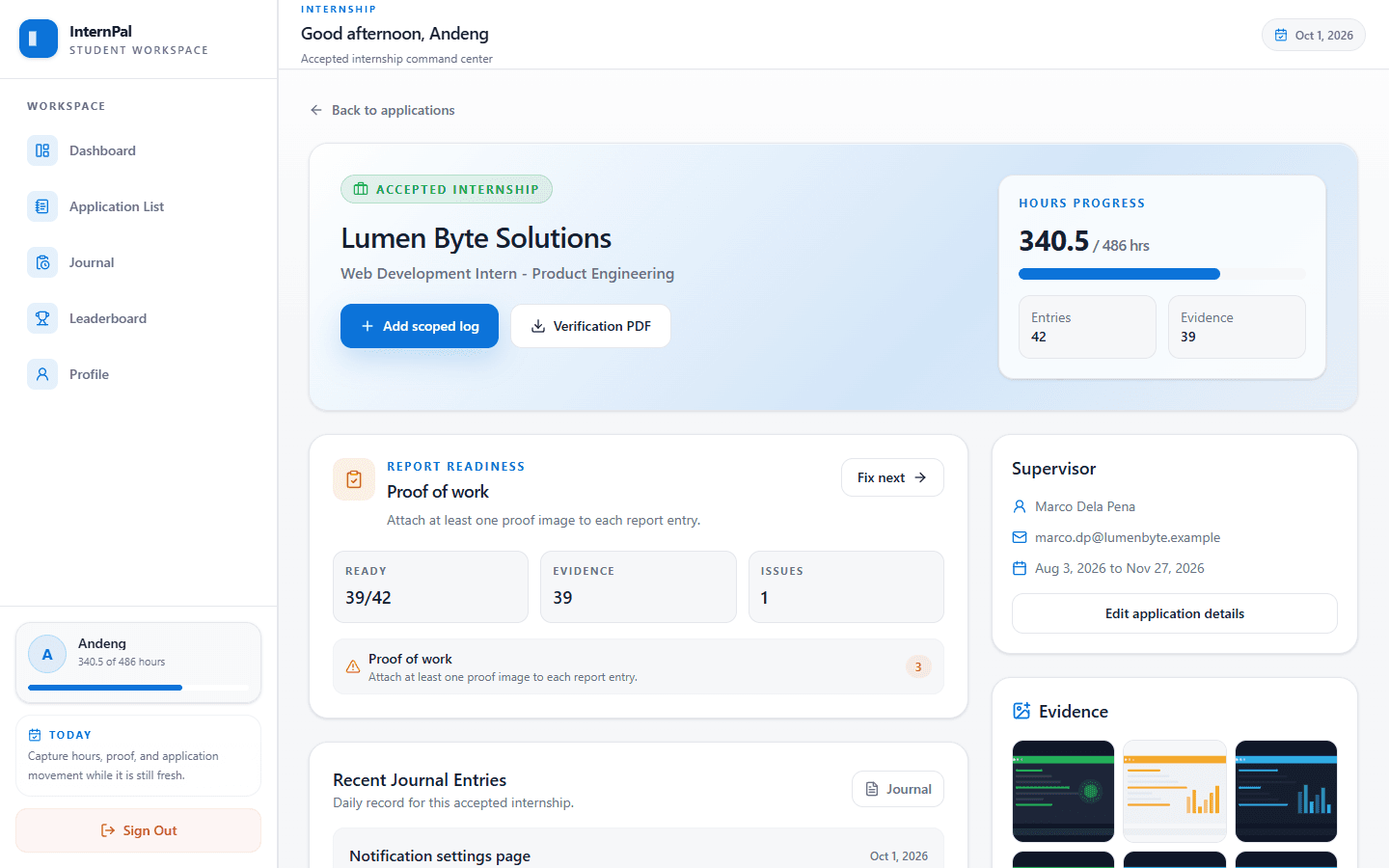The width and height of the screenshot is (1389, 868).
Task: Click the sidebar Andeng hours progress bar
Action: click(x=139, y=688)
